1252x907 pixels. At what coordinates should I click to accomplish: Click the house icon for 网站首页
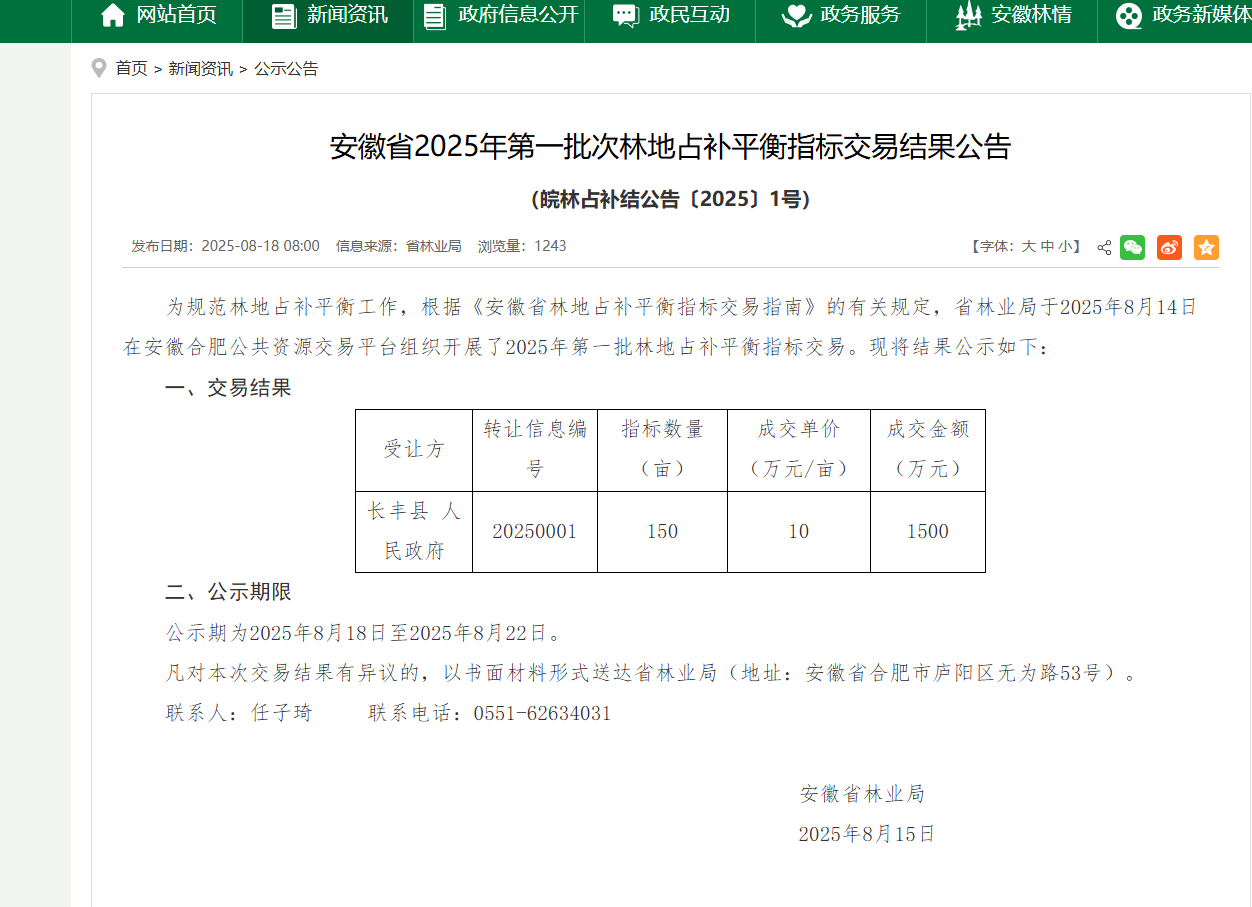click(113, 15)
